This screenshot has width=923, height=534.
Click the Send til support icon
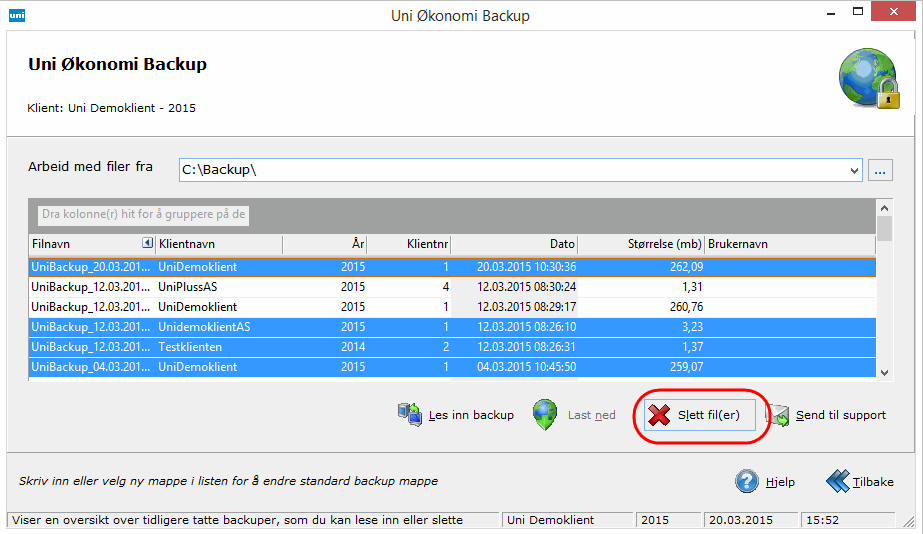(778, 415)
